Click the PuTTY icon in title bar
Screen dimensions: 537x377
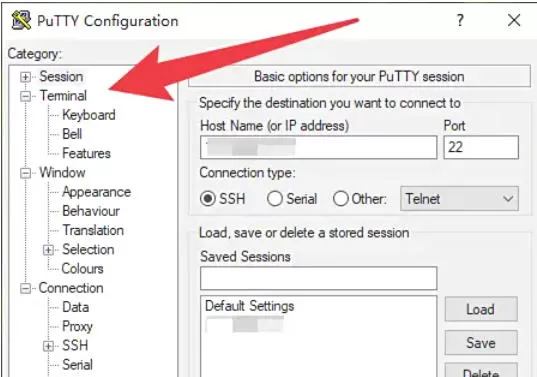pyautogui.click(x=21, y=21)
